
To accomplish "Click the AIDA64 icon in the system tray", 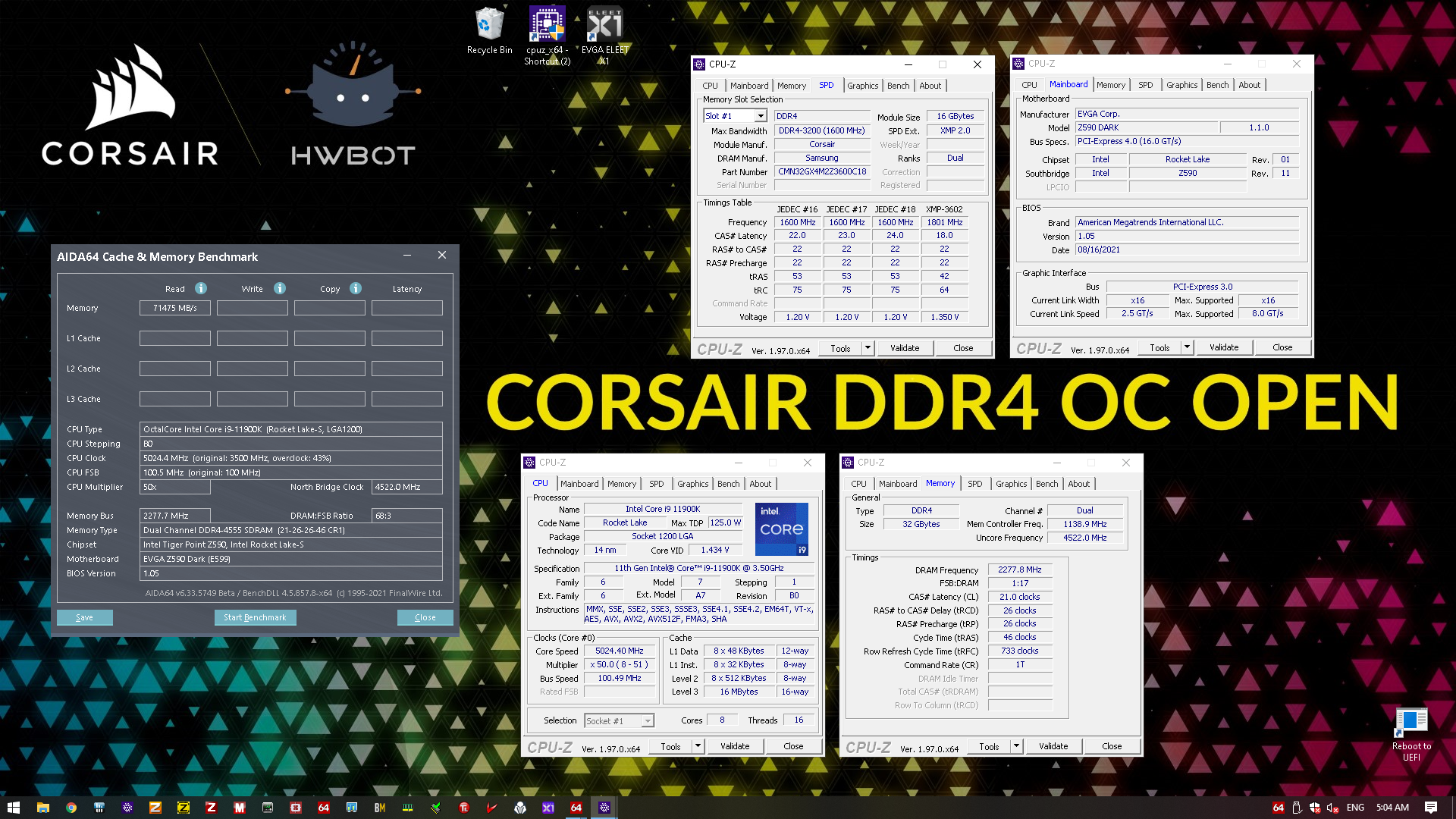I will pyautogui.click(x=1278, y=808).
